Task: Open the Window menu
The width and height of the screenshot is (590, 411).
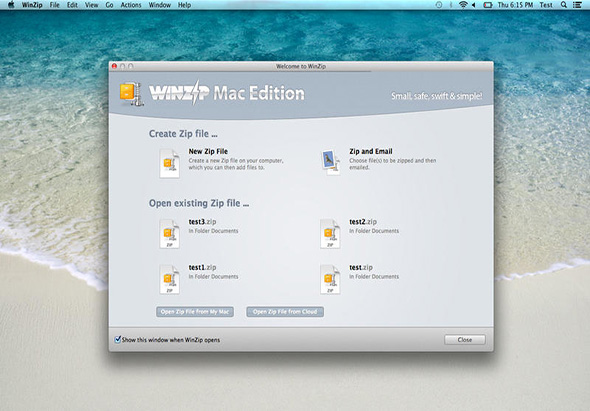Action: 160,5
